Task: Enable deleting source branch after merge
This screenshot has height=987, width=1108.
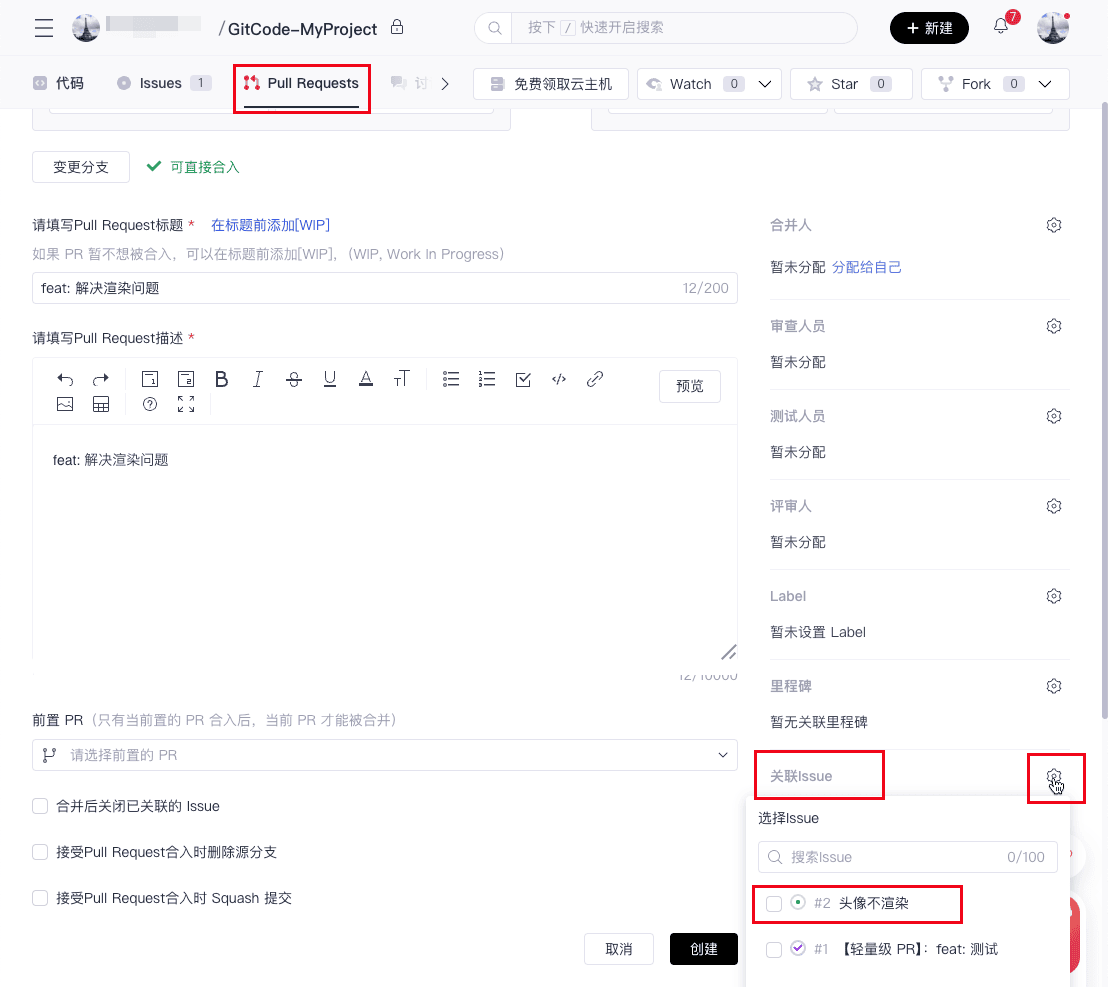Action: point(41,852)
